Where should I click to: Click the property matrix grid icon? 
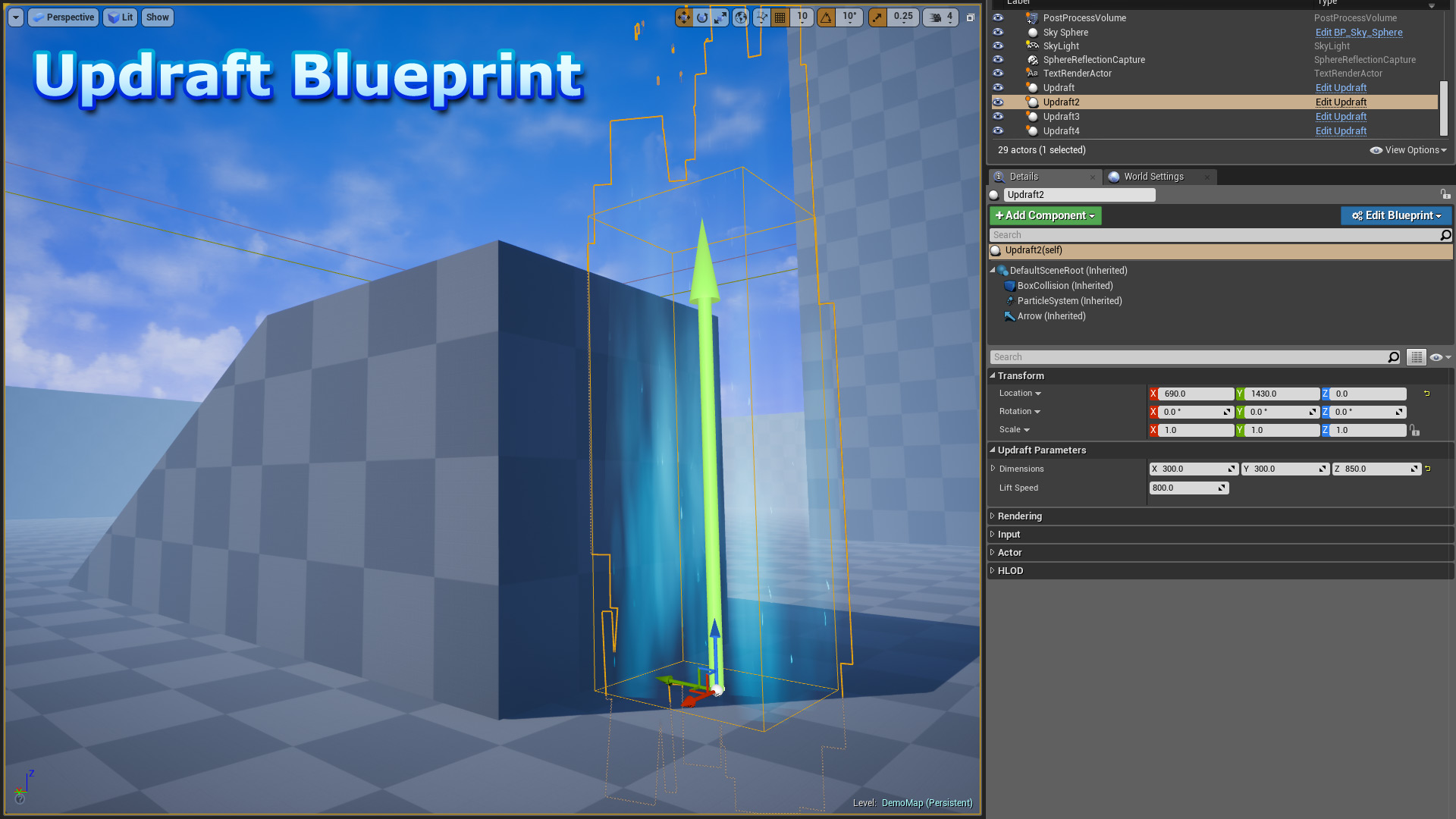[x=1416, y=357]
